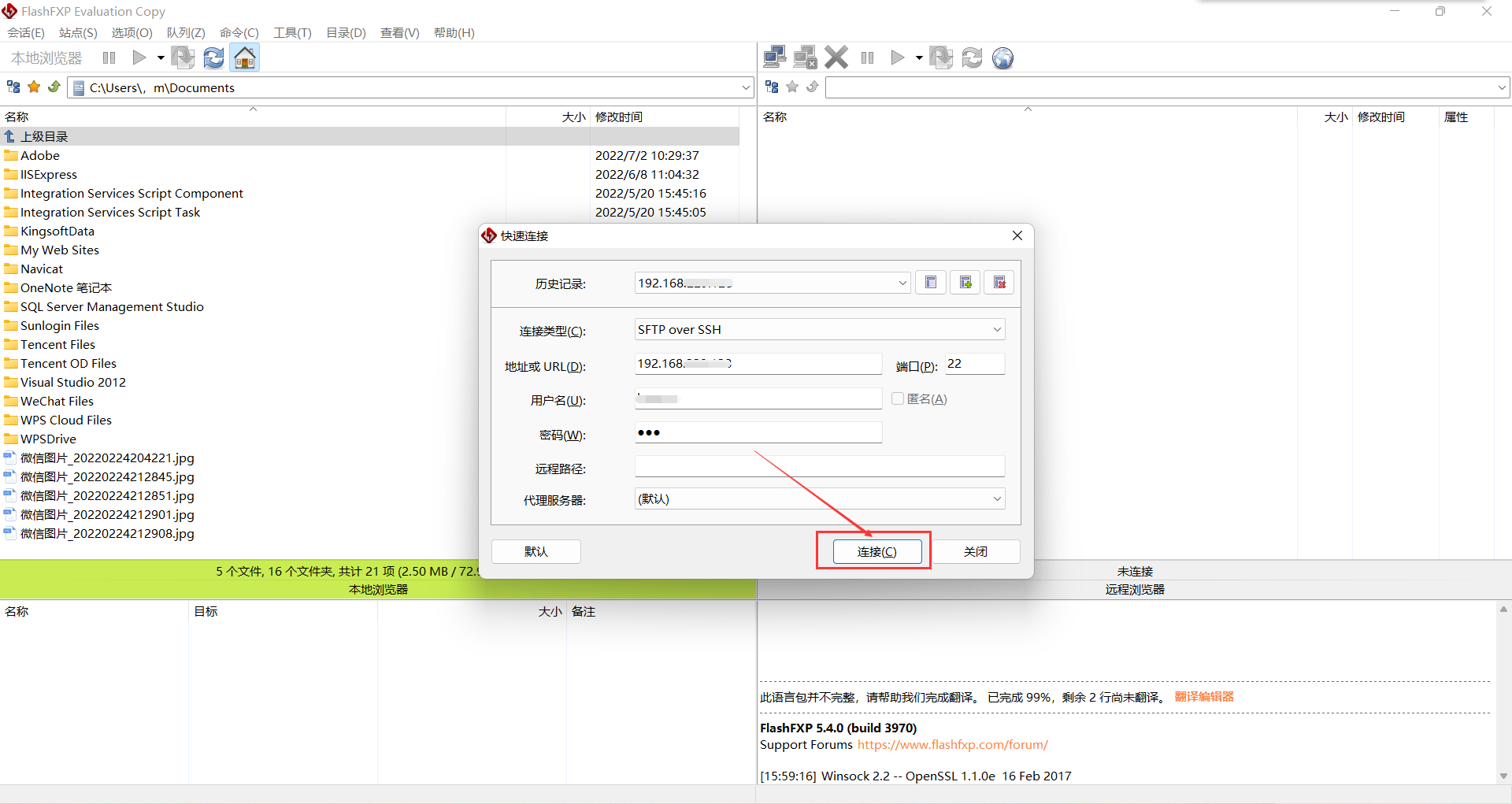Click the 地址或 URL input field
Viewport: 1512px width, 804px height.
758,364
